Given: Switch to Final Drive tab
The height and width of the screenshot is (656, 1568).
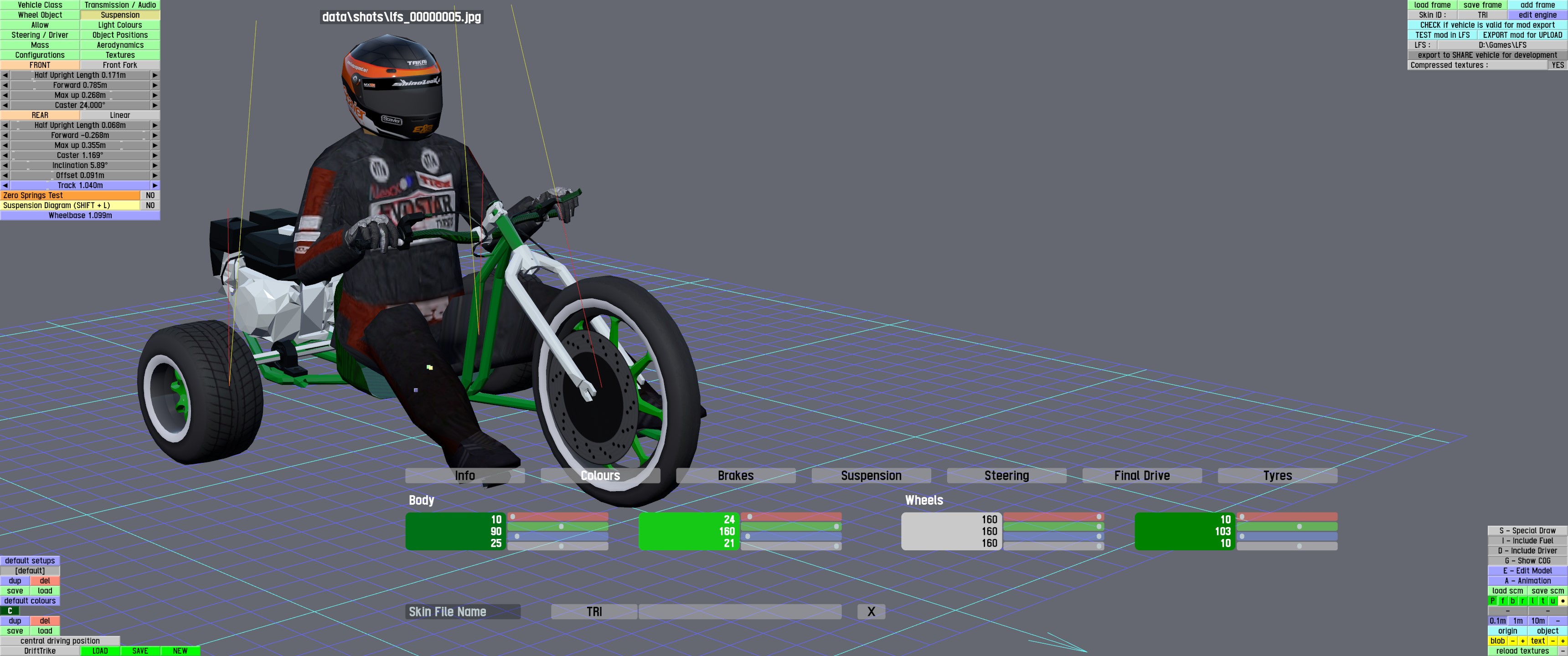Looking at the screenshot, I should tap(1141, 475).
